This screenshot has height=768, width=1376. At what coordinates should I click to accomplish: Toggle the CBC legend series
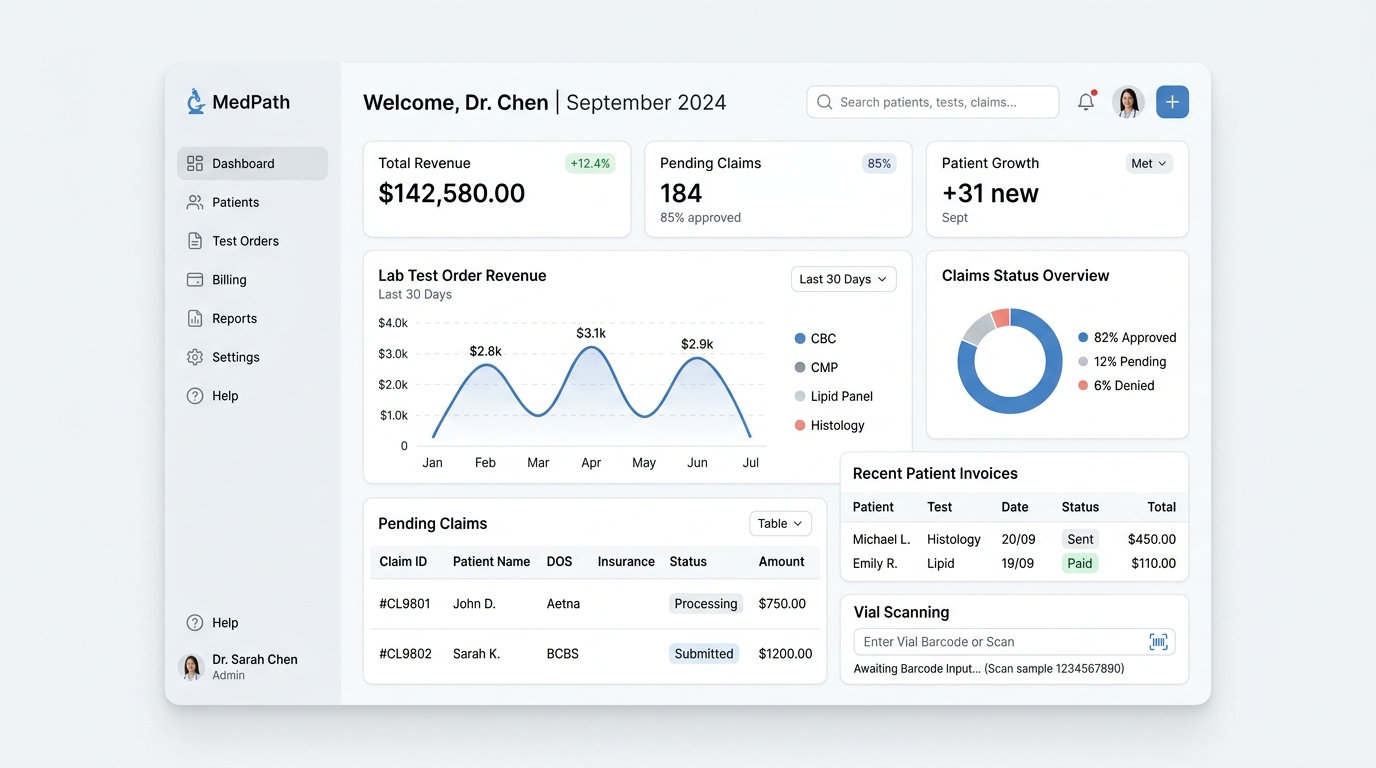tap(816, 339)
